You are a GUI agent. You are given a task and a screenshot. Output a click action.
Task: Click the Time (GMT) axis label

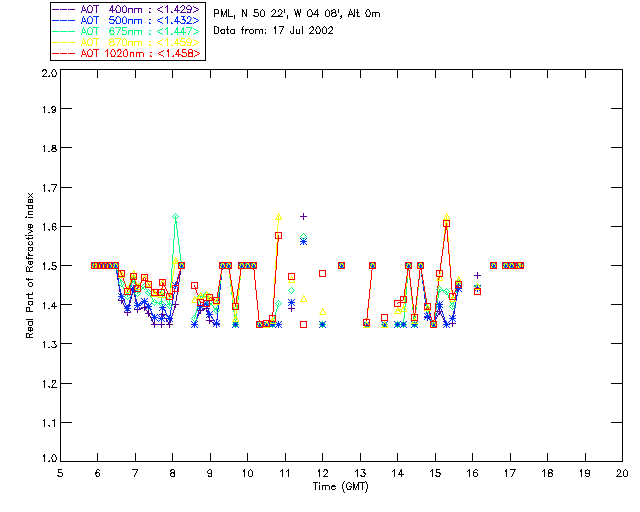pos(340,487)
